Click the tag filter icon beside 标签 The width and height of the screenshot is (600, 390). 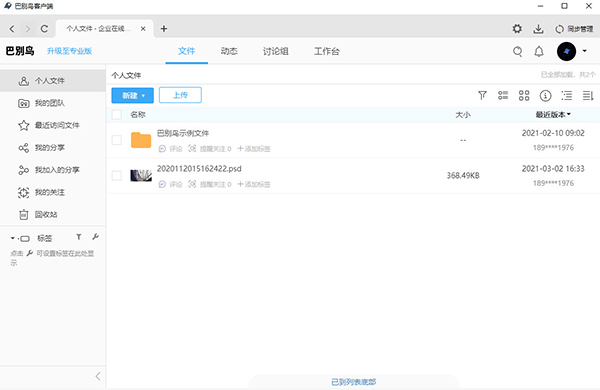click(x=79, y=237)
